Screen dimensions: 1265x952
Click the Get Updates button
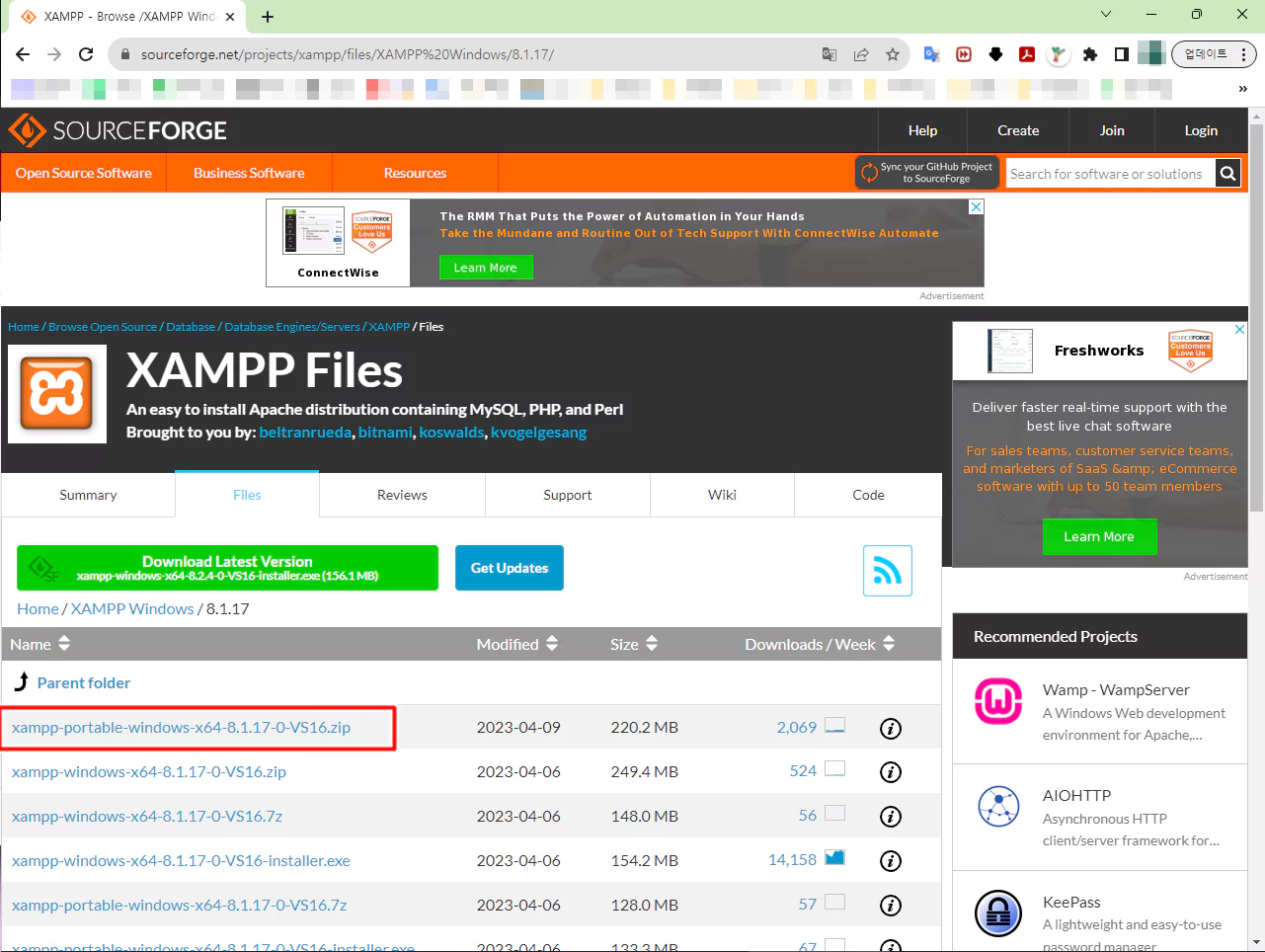click(x=510, y=568)
